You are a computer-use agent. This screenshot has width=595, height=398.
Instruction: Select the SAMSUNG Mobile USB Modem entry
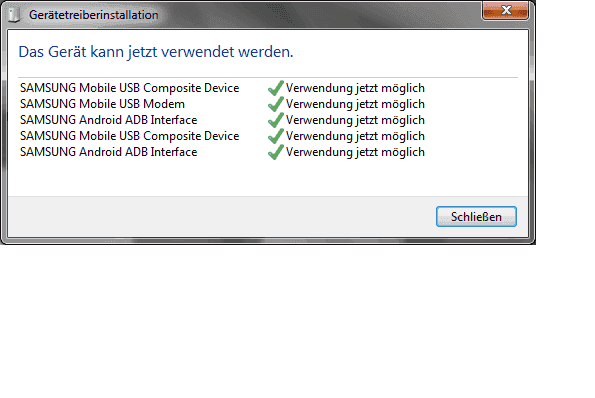[x=102, y=104]
